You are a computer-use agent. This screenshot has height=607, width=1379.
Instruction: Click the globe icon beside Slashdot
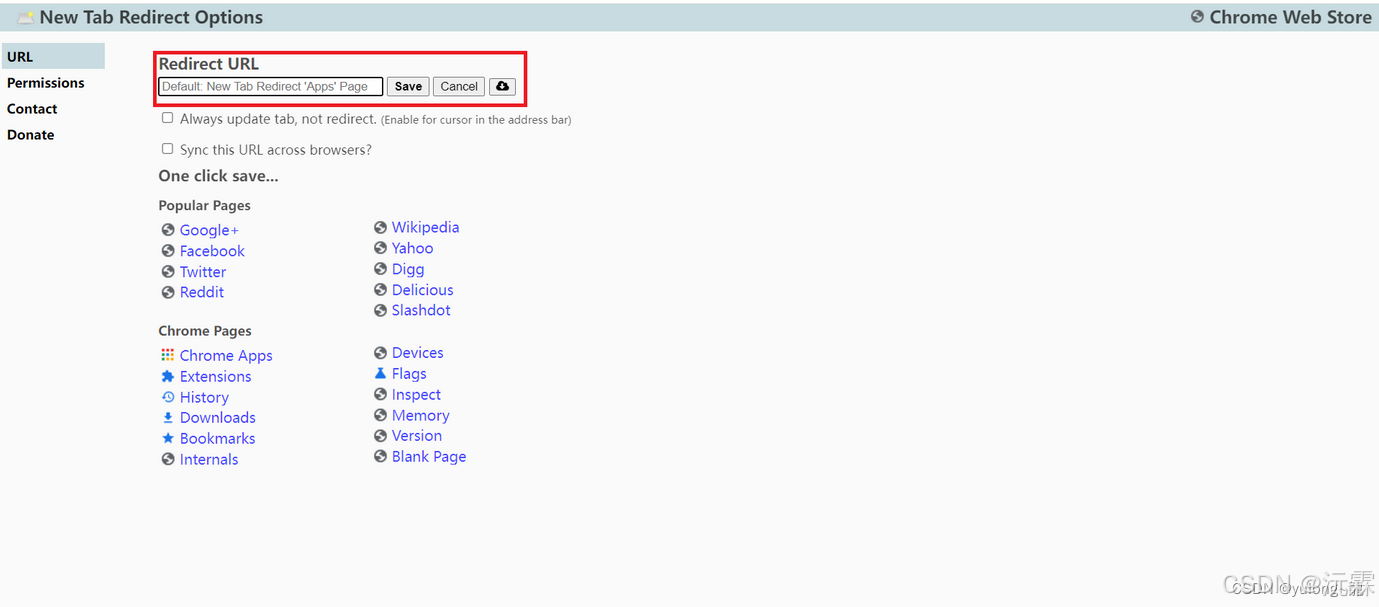click(x=380, y=311)
